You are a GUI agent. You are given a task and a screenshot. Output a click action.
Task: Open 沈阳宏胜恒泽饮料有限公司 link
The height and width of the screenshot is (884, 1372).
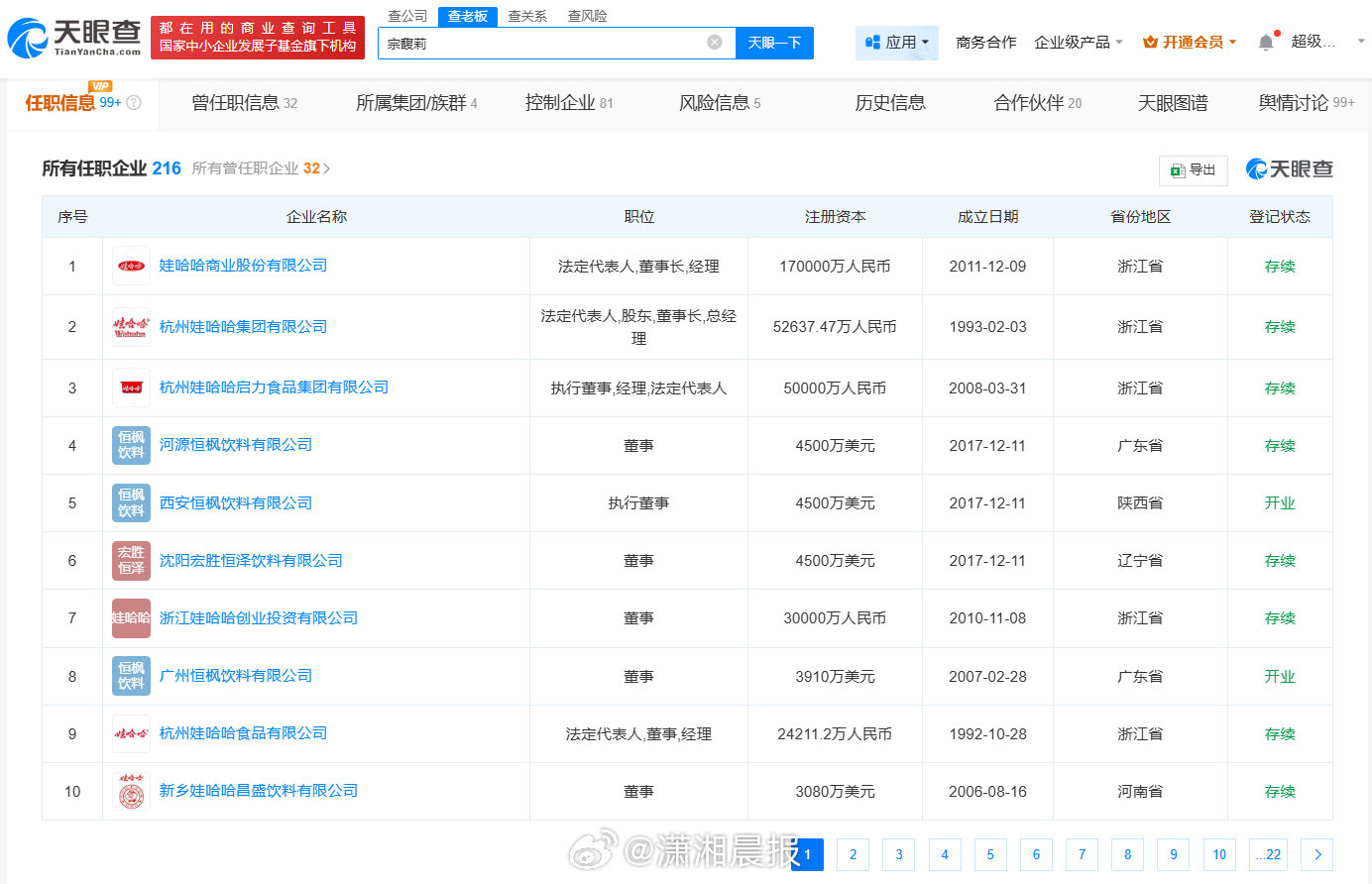tap(251, 560)
